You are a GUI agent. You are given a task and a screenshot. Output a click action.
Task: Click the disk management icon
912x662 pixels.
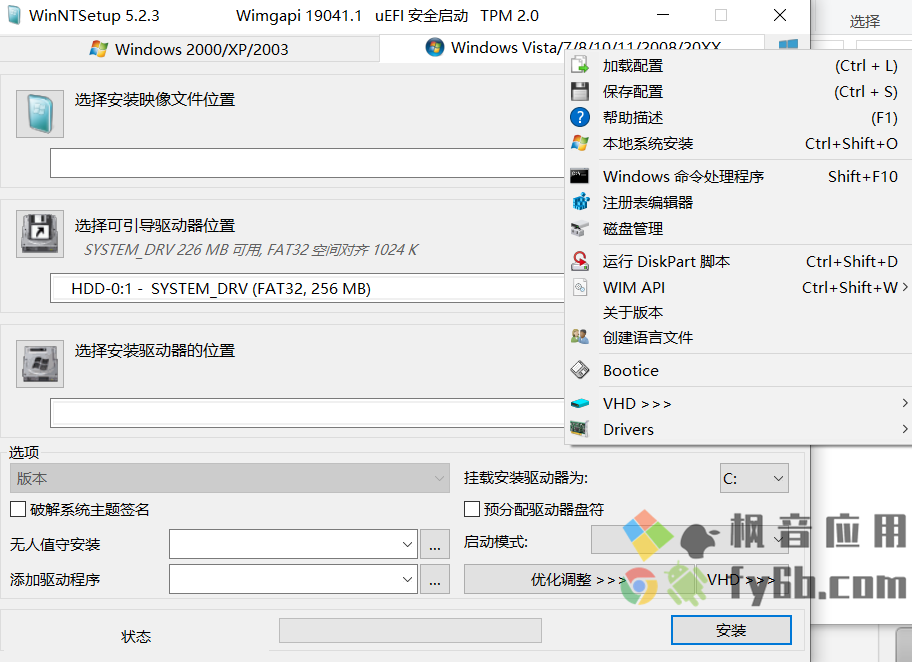coord(580,229)
